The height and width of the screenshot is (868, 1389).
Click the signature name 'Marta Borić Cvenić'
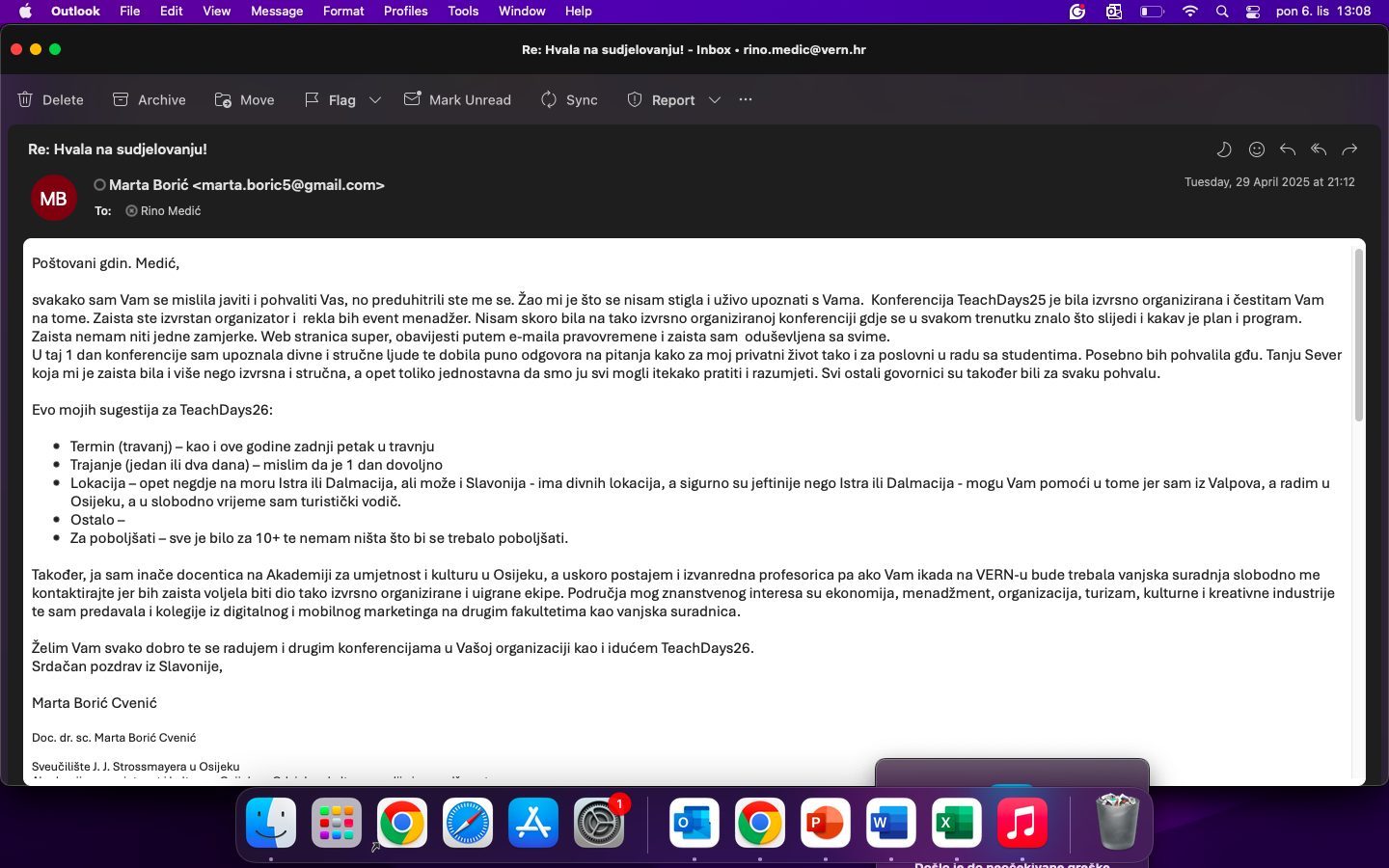coord(95,703)
